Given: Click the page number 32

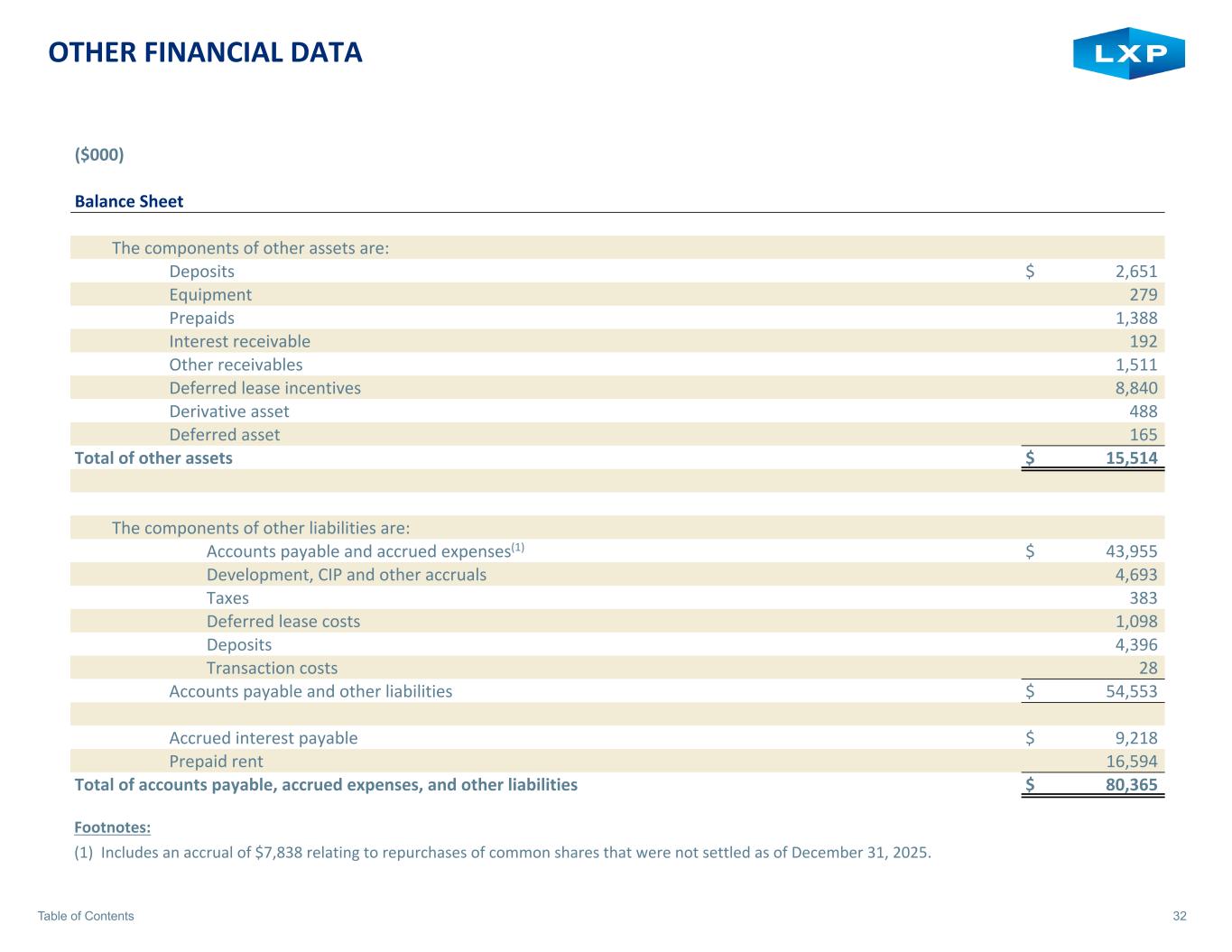Looking at the screenshot, I should 1180,916.
